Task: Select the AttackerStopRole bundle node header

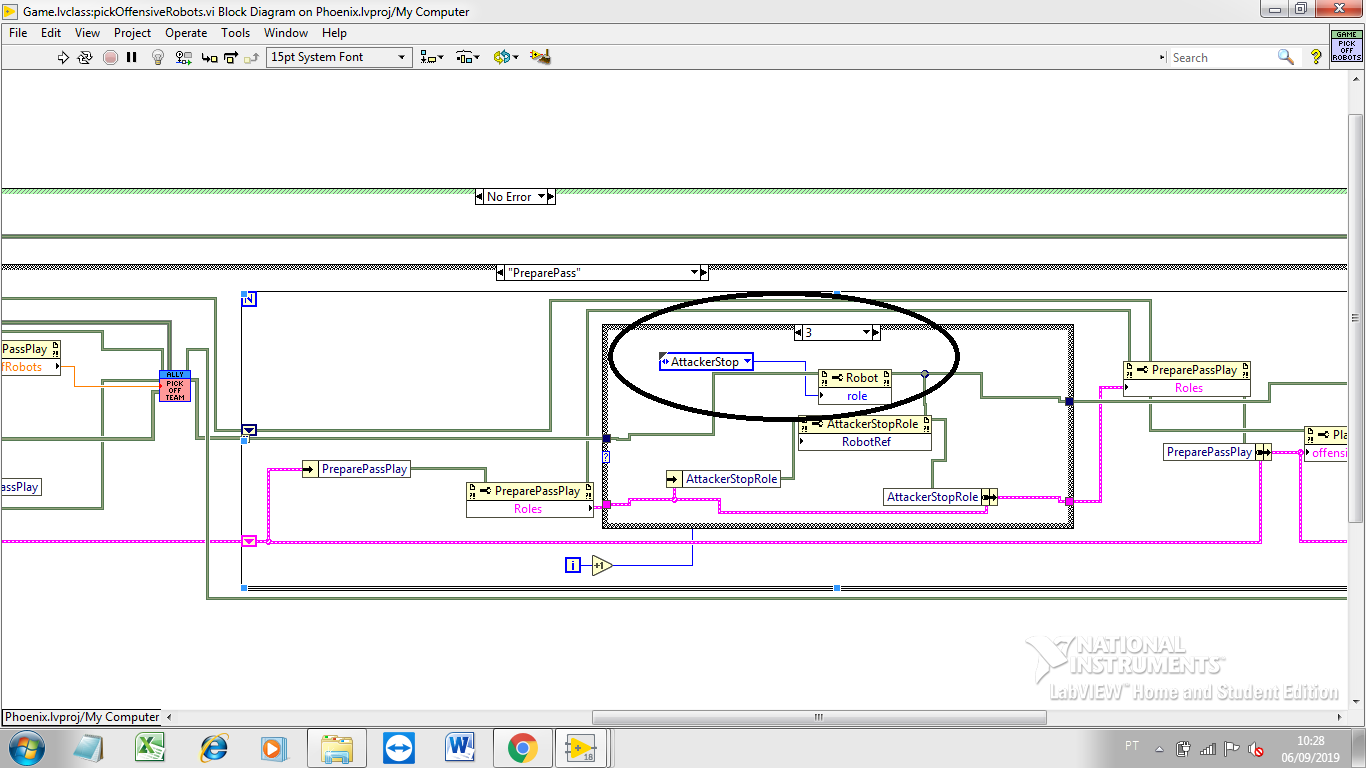Action: click(x=865, y=424)
